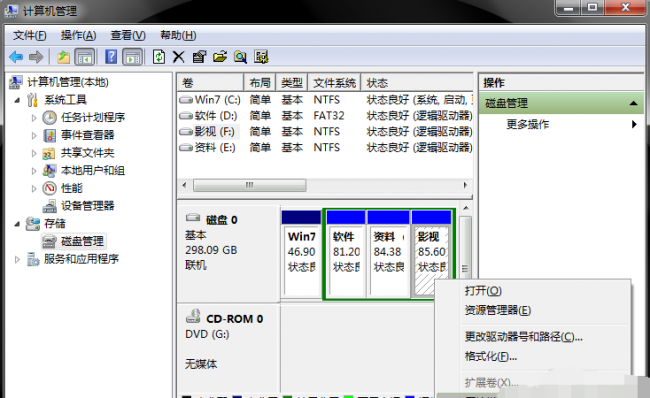Sort by the 类型 column header
The height and width of the screenshot is (398, 650).
click(x=291, y=83)
